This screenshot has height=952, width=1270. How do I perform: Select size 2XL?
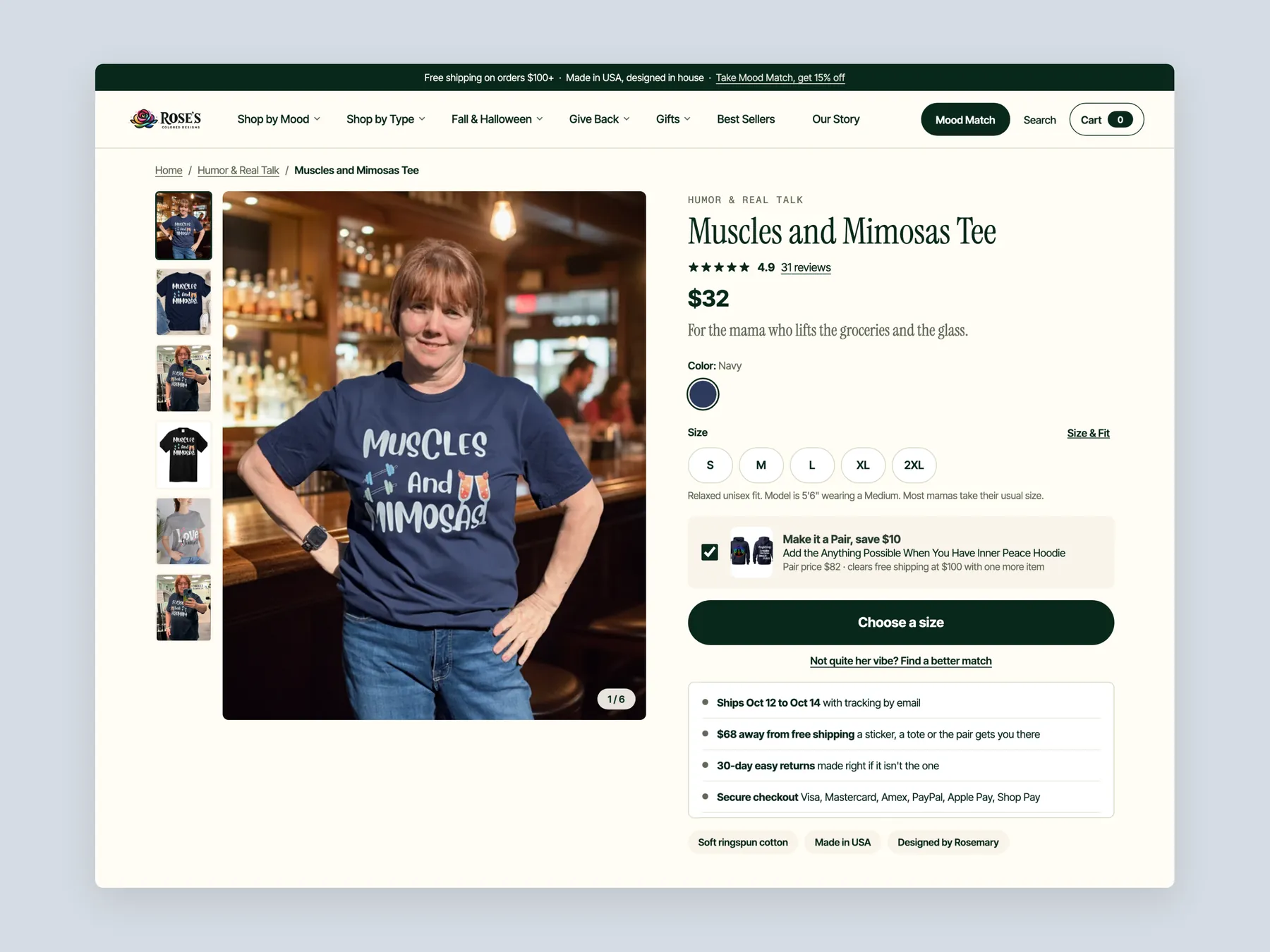[x=914, y=465]
